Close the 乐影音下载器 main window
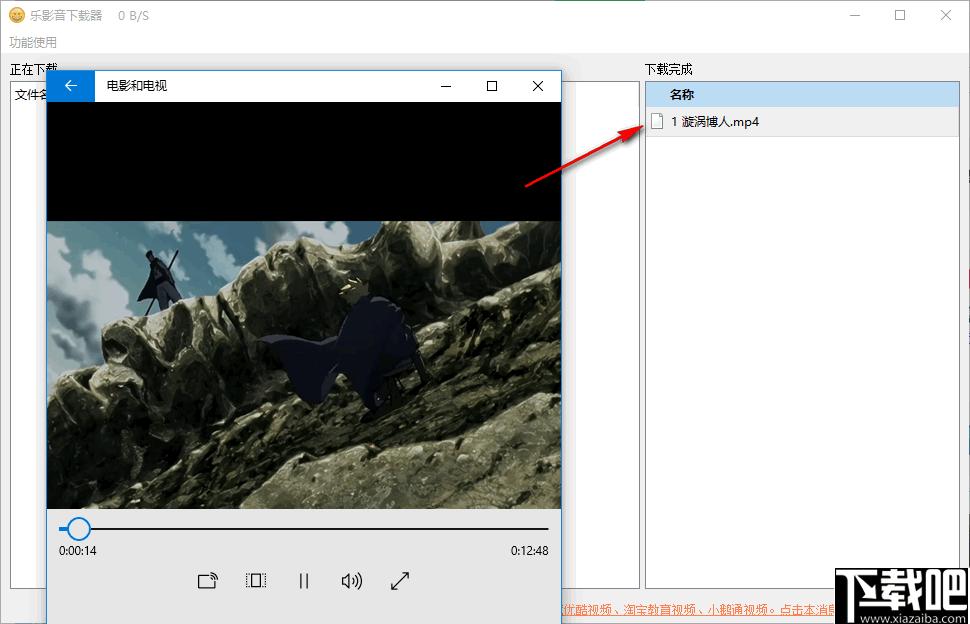This screenshot has width=970, height=624. (x=946, y=15)
